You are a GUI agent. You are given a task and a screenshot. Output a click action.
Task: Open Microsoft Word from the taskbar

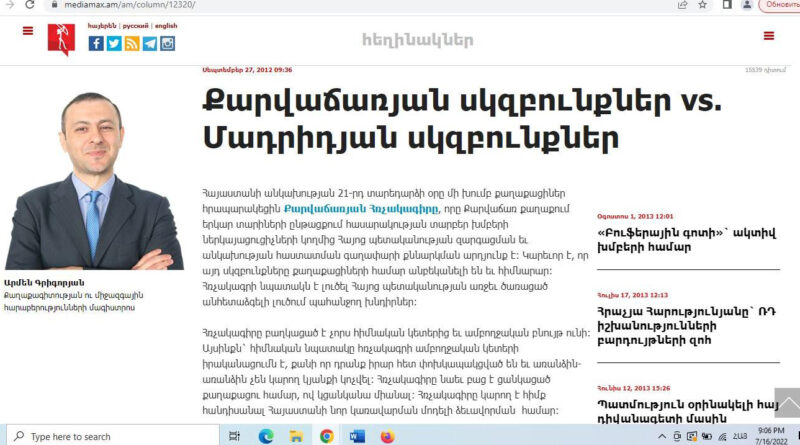pos(357,436)
